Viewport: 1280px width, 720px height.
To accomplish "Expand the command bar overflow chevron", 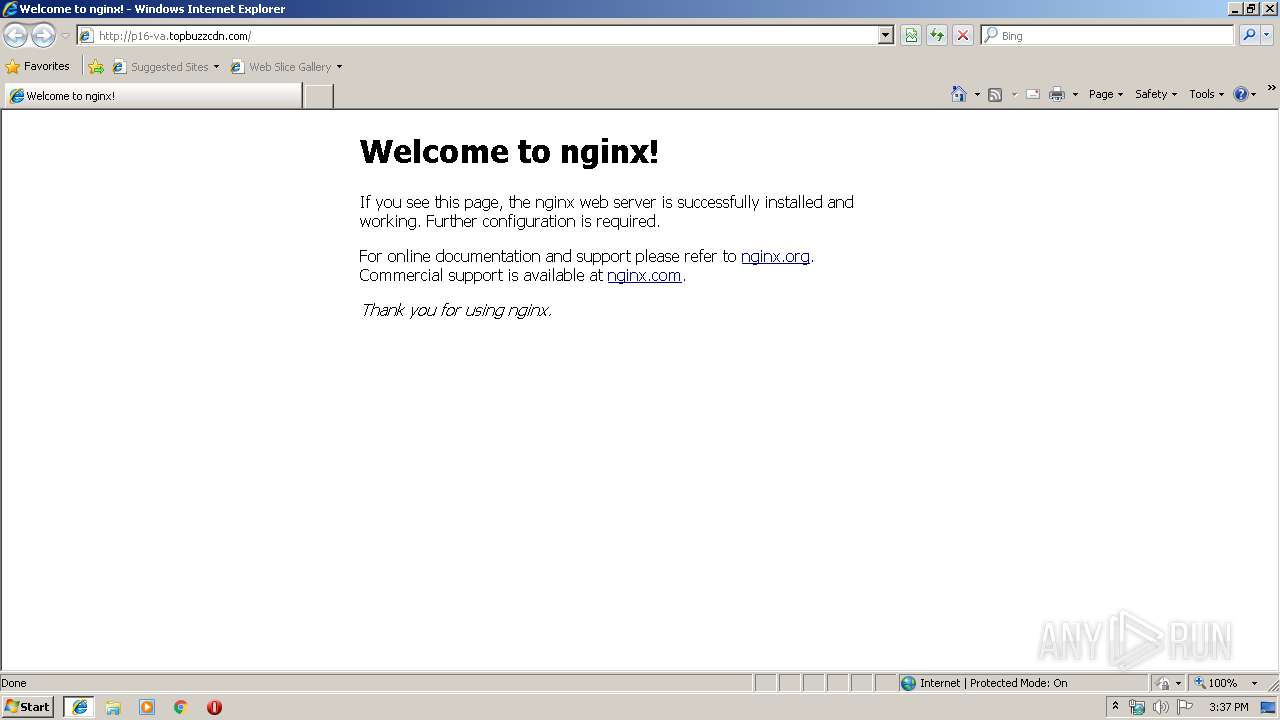I will pos(1271,88).
